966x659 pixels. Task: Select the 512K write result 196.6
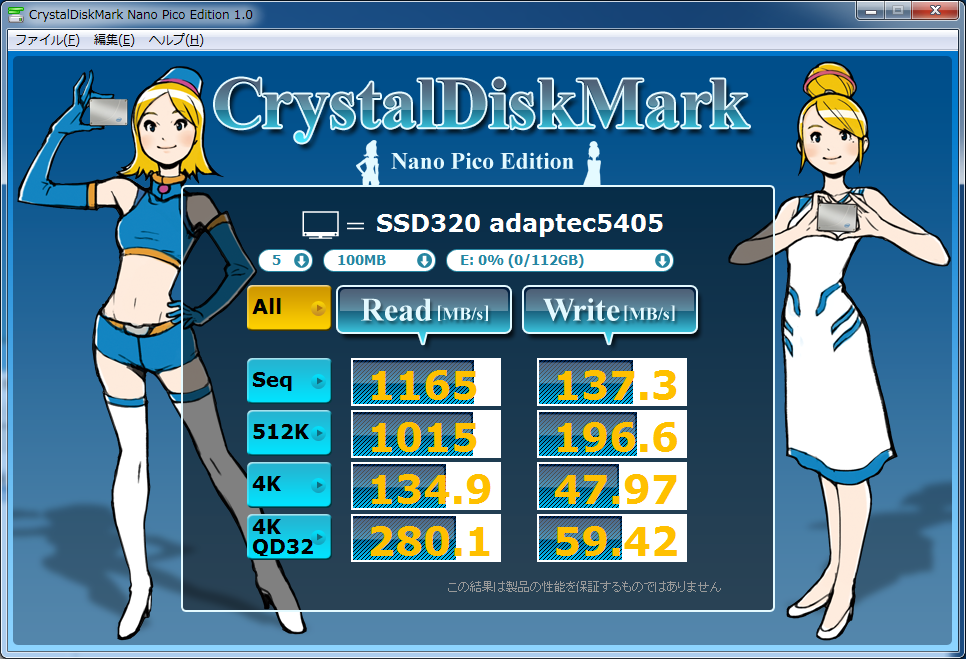point(612,434)
